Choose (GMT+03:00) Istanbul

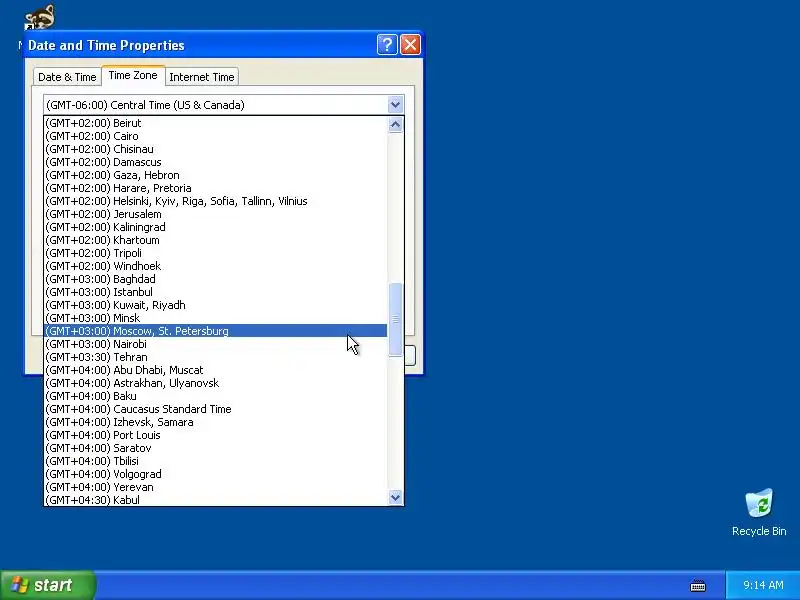(216, 292)
